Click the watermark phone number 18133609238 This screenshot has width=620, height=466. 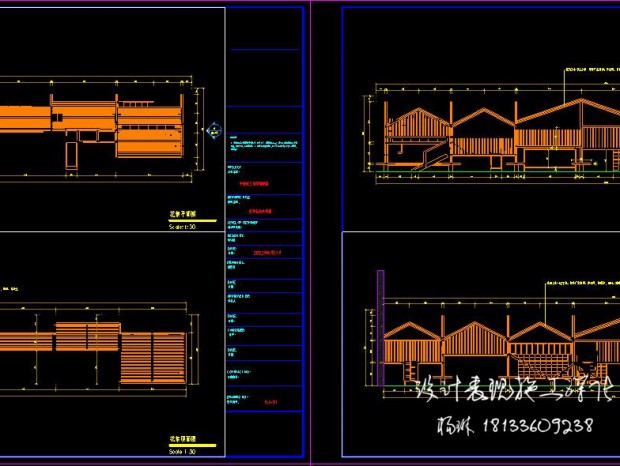538,427
